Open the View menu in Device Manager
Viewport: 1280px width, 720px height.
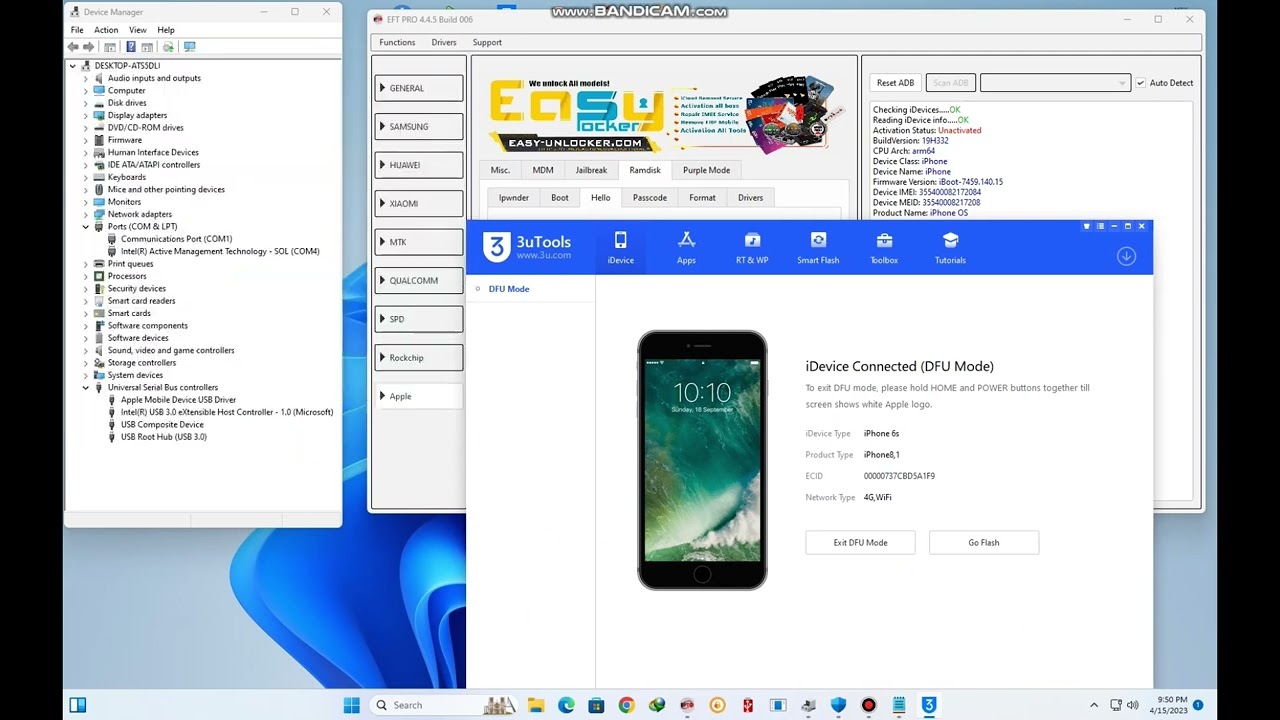137,30
